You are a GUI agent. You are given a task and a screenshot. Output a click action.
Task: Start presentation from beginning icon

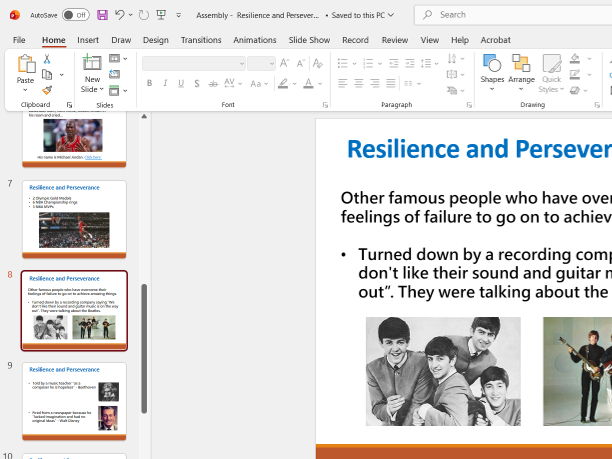pos(161,15)
